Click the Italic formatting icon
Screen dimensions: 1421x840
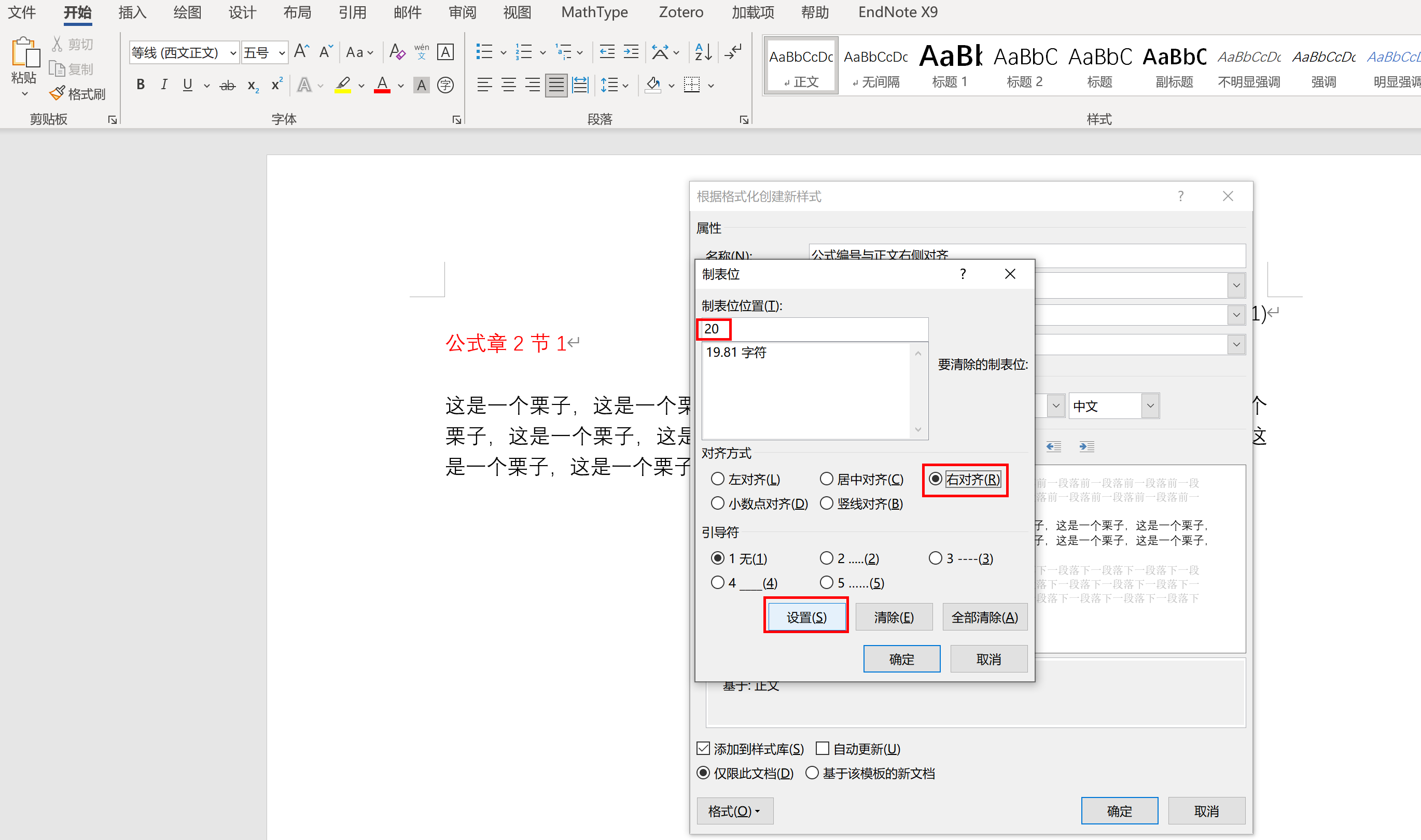(x=163, y=85)
